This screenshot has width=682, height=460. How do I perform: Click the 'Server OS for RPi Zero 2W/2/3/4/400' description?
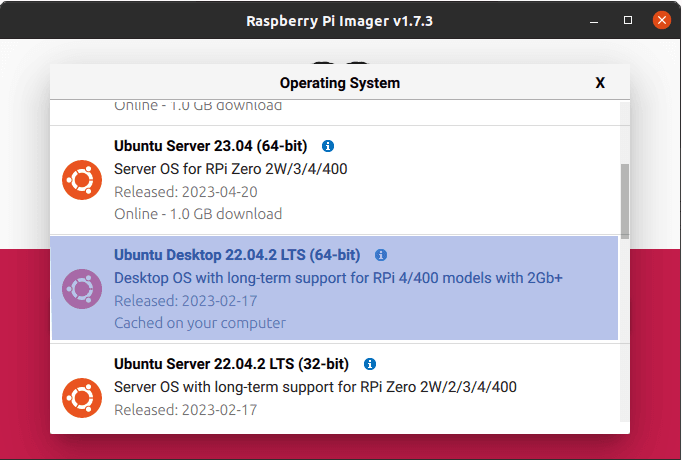click(315, 386)
